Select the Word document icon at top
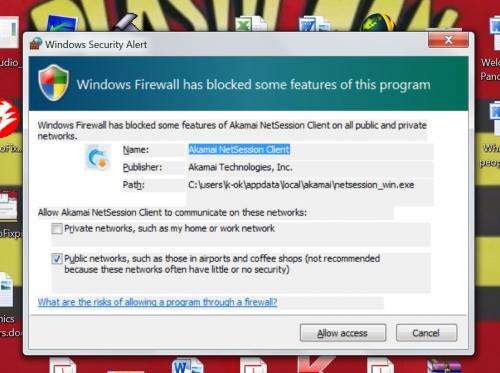 [x=314, y=24]
